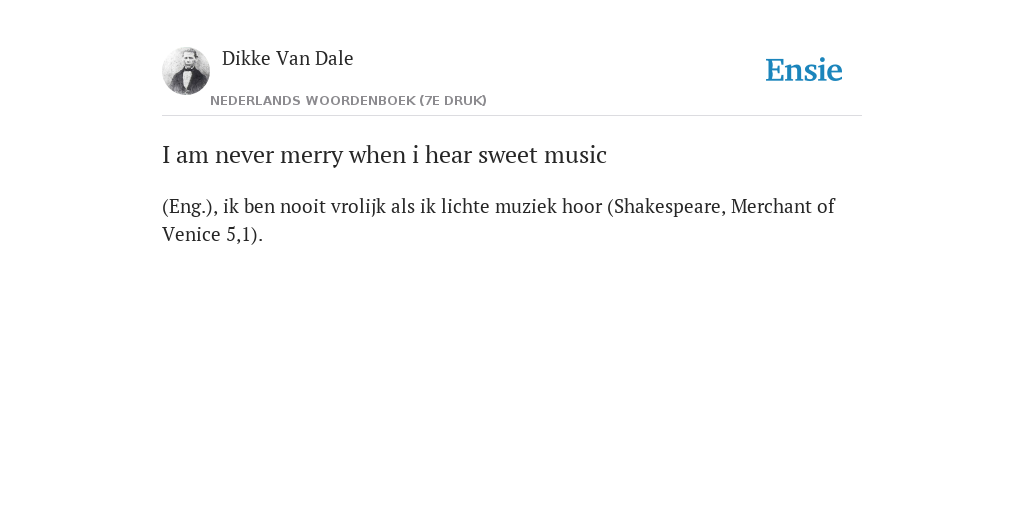Open the Dikke Van Dale portrait avatar
This screenshot has height=512, width=1024.
point(186,71)
